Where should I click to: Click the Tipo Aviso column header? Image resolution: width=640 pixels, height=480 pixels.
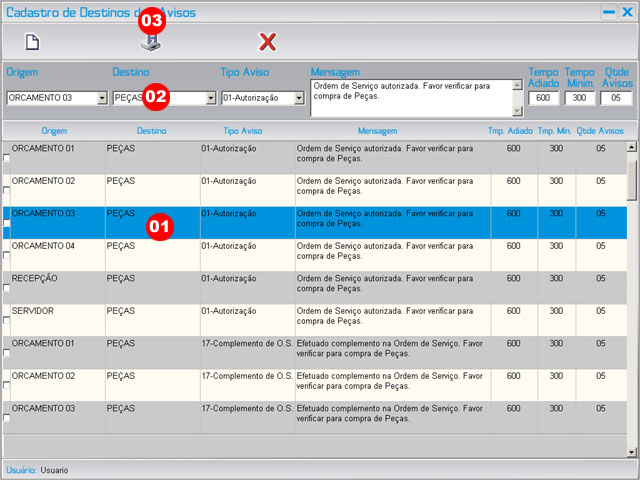(x=245, y=131)
